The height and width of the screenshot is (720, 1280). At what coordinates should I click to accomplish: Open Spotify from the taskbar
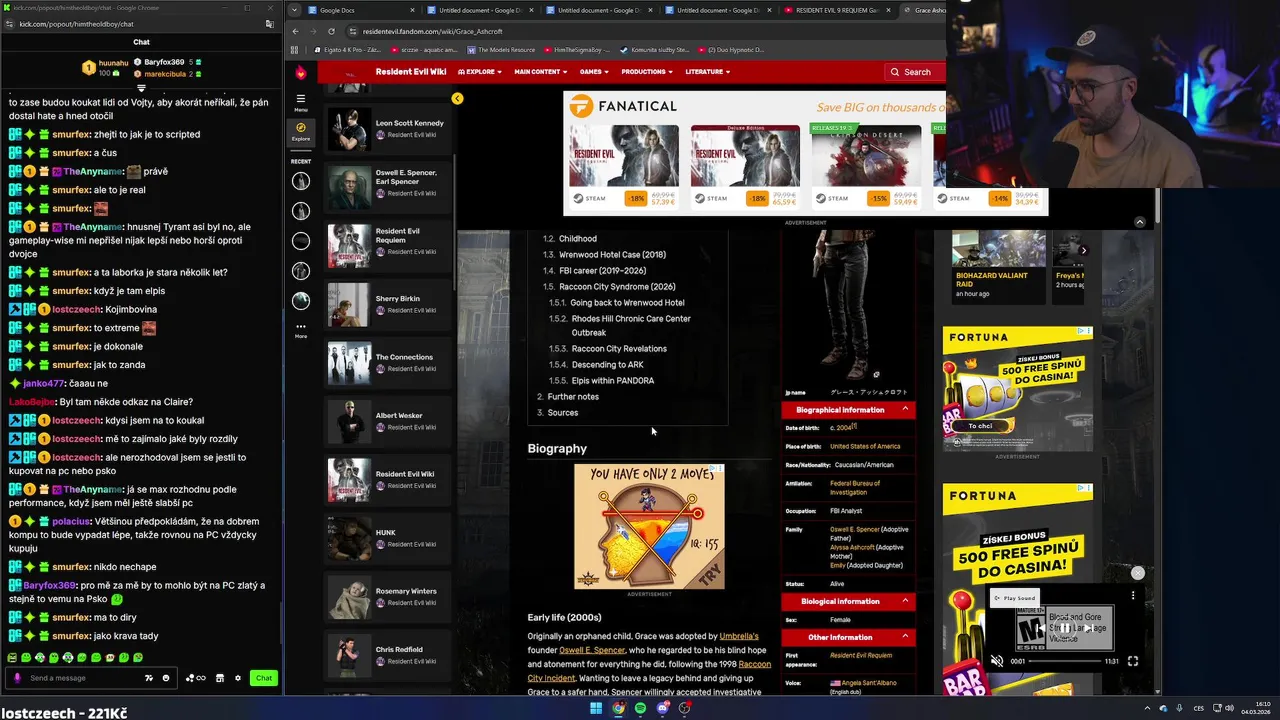(640, 708)
